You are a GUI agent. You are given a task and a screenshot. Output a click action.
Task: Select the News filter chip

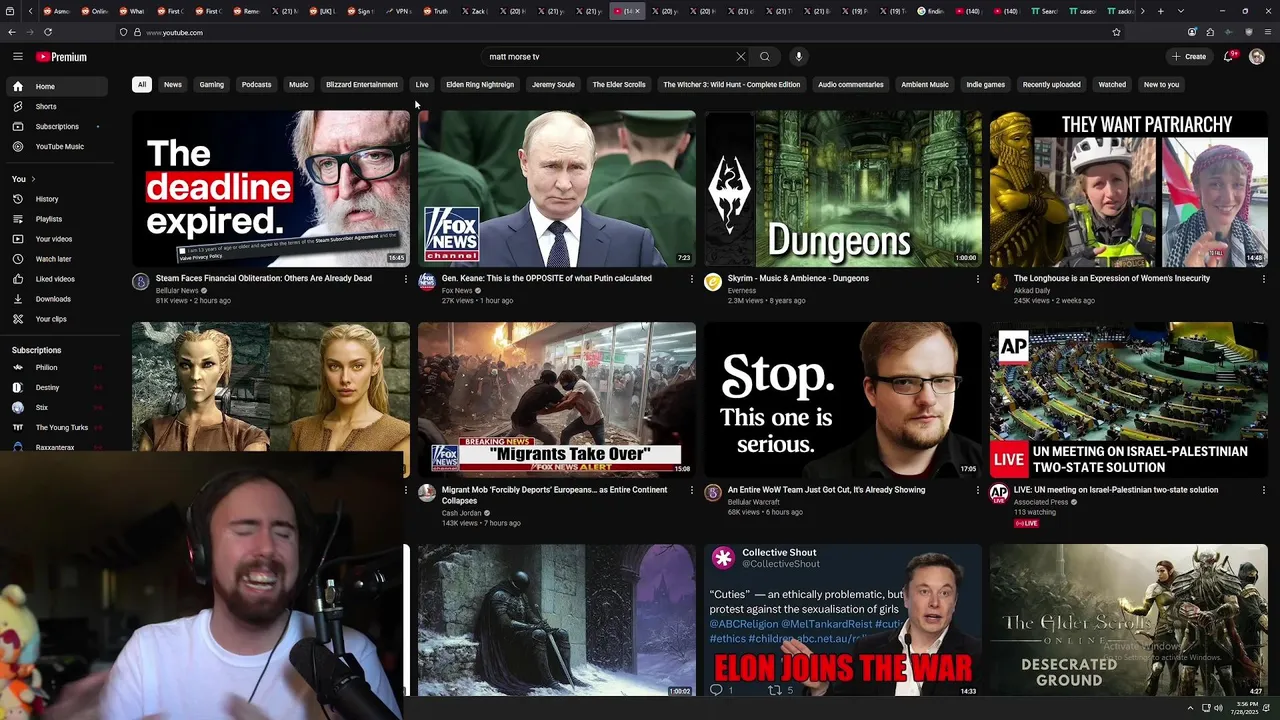pos(173,84)
